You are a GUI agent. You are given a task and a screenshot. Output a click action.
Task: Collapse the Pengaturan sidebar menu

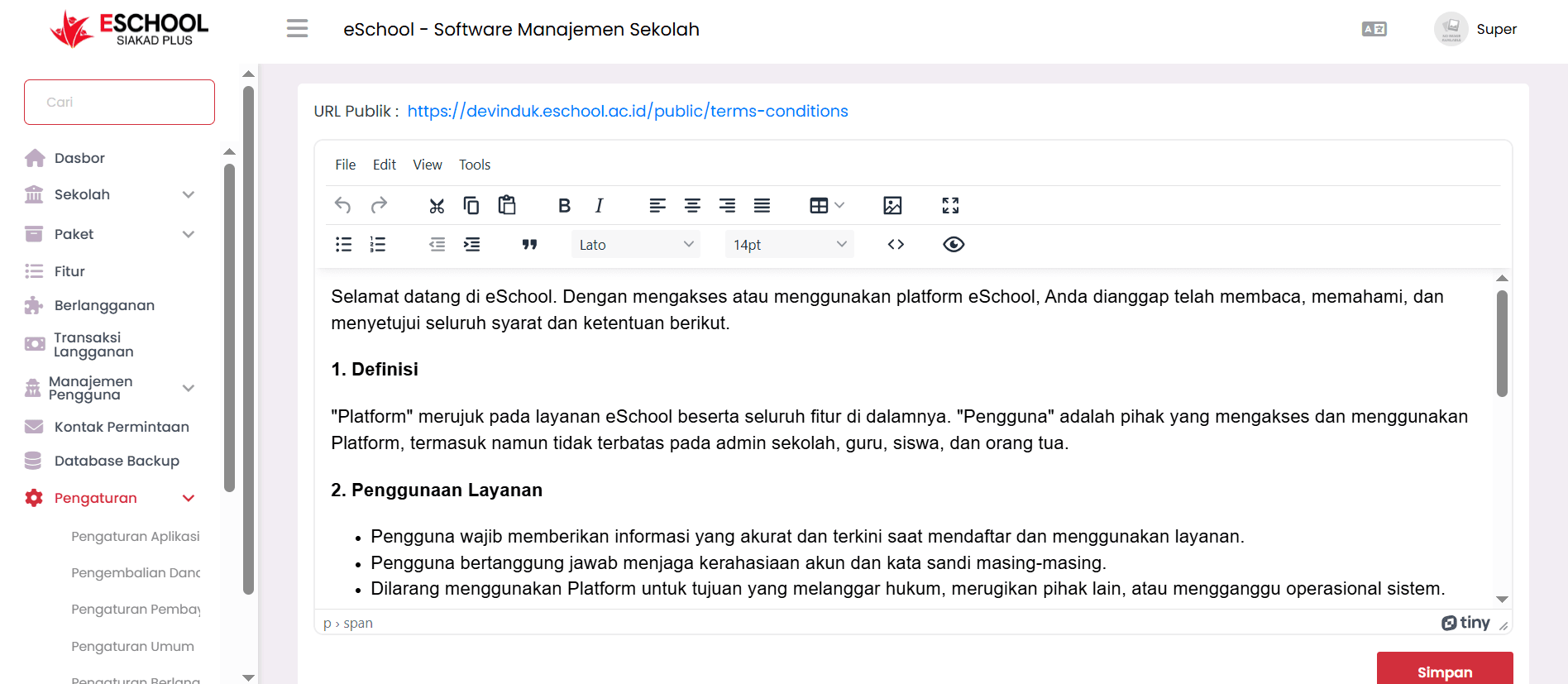click(x=110, y=498)
